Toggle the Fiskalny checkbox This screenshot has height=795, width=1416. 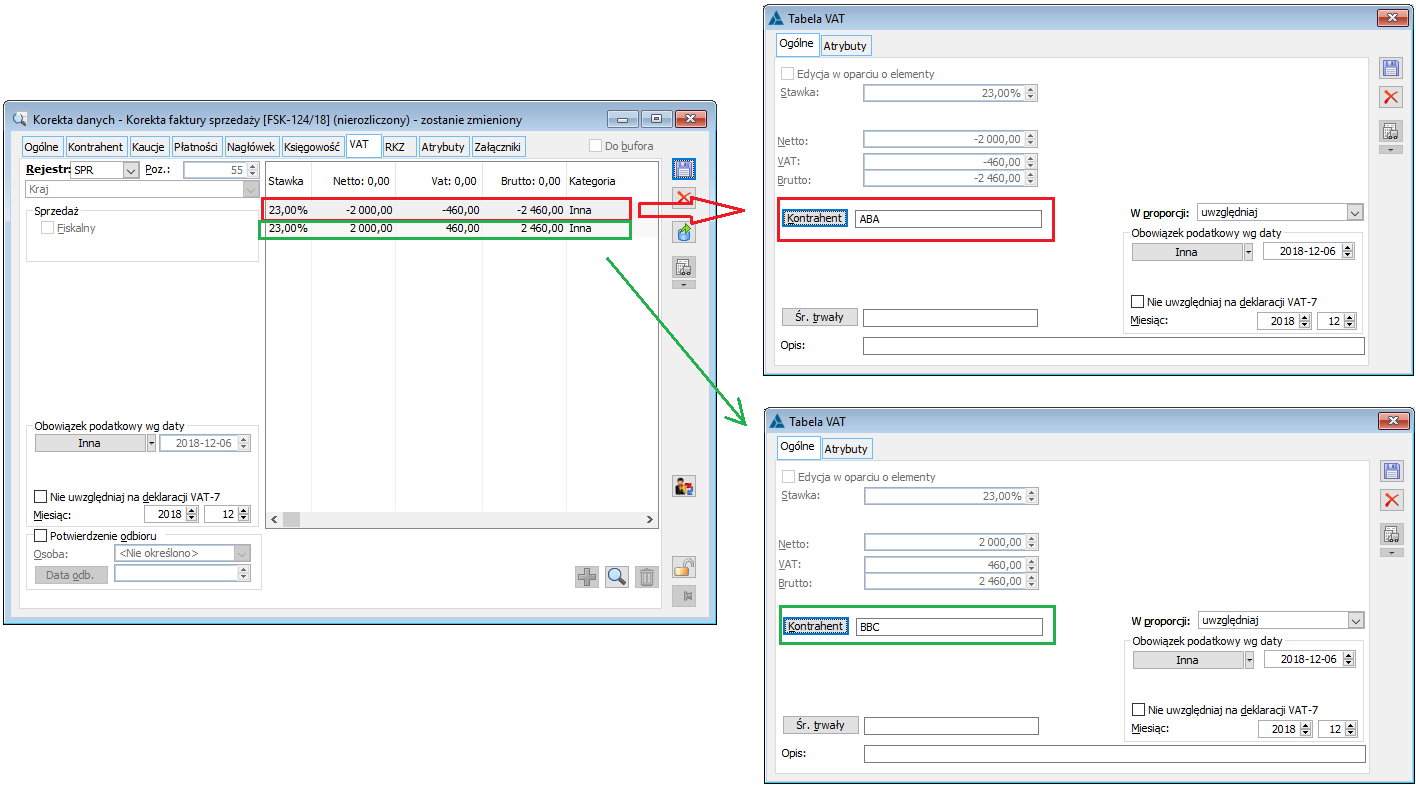[x=47, y=228]
